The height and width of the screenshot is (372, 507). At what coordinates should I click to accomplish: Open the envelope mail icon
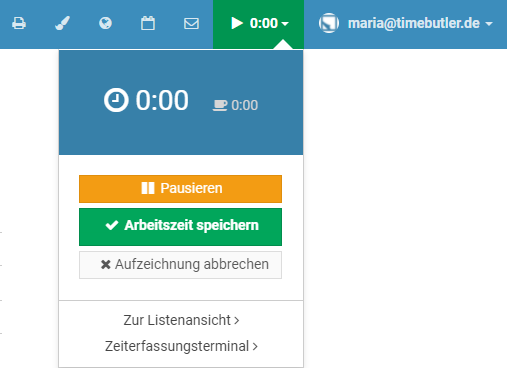pyautogui.click(x=191, y=23)
